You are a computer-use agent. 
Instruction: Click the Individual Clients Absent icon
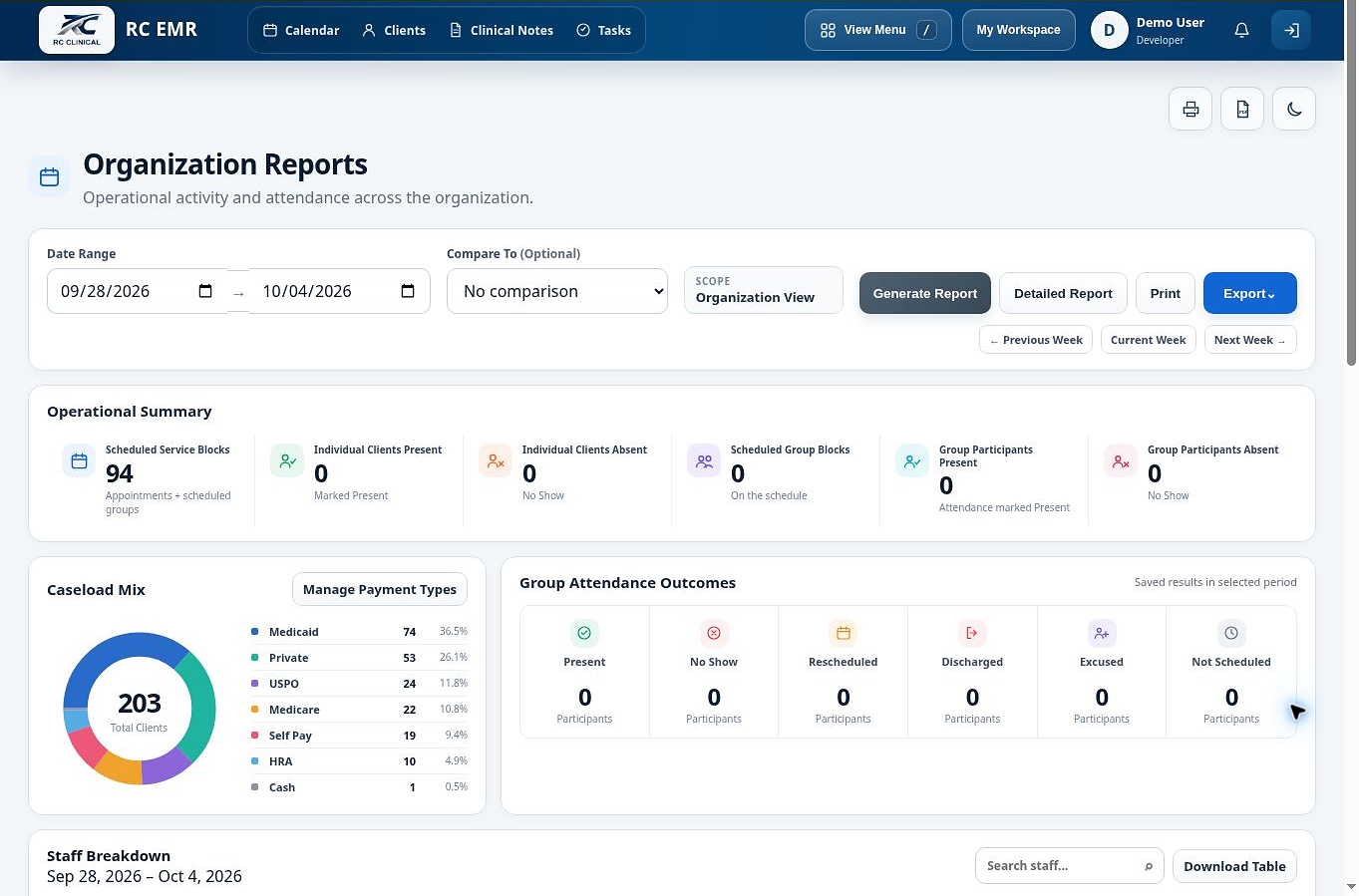tap(496, 461)
